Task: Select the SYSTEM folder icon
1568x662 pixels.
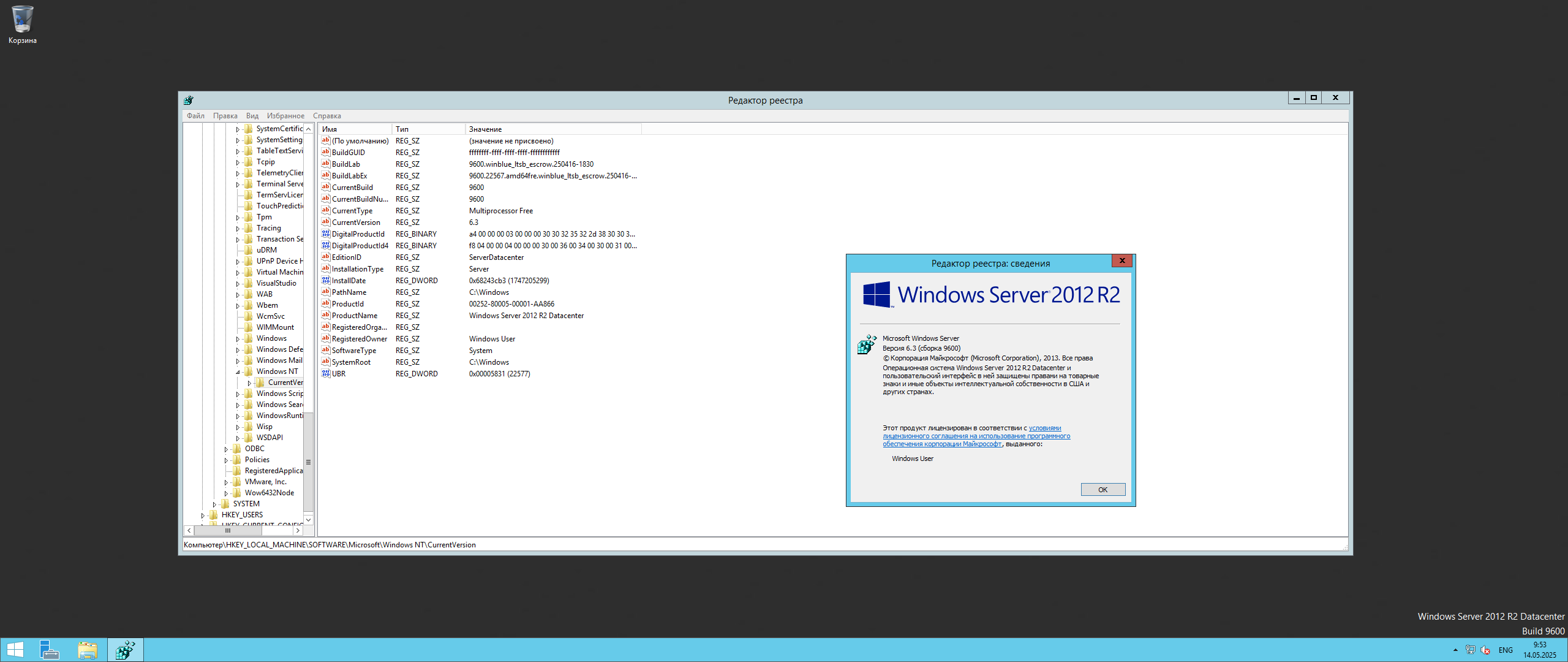Action: point(225,504)
